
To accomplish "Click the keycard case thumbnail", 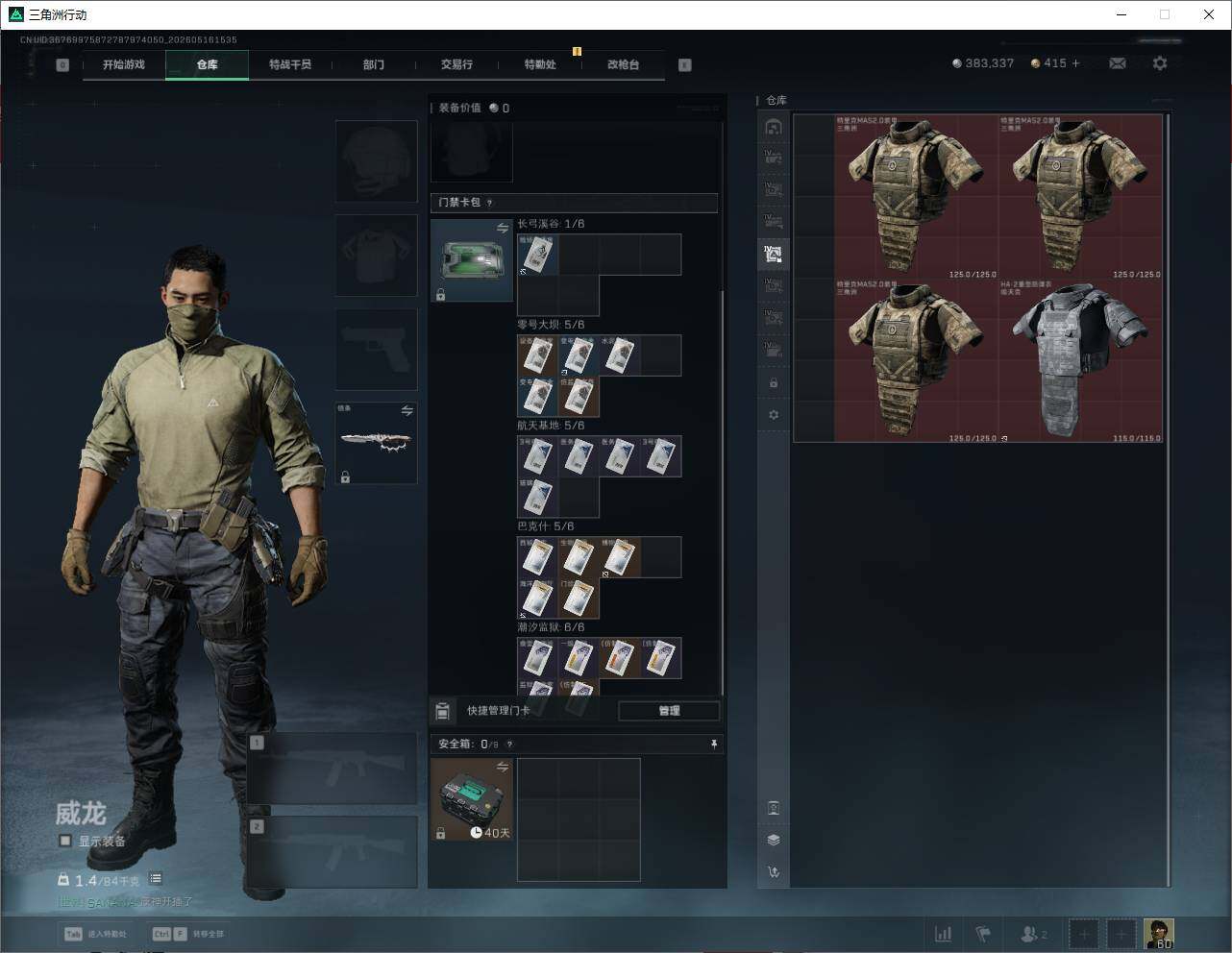I will (x=472, y=260).
